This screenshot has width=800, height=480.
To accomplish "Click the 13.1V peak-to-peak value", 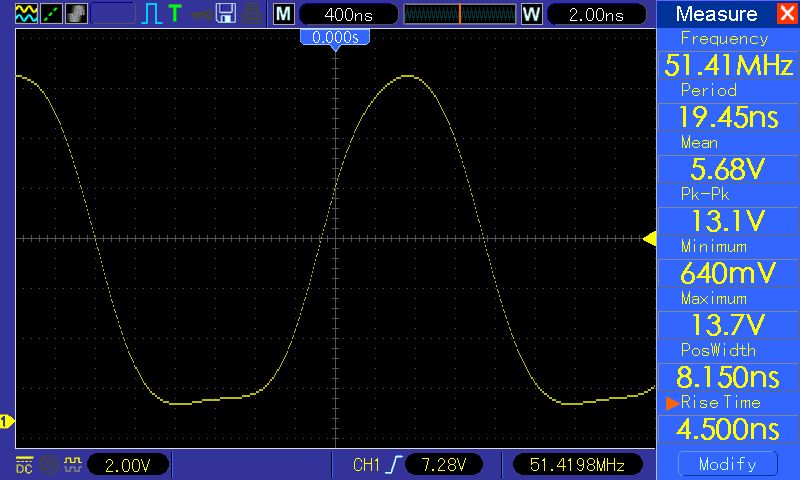I will tap(728, 221).
